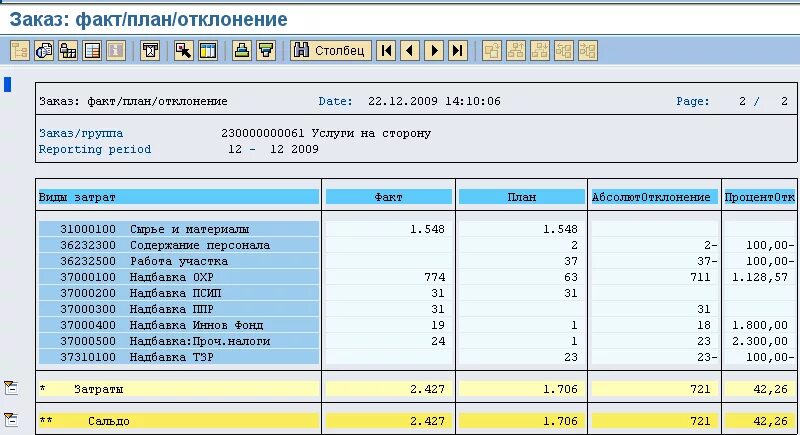800x435 pixels.
Task: Click План value 63 for Надбавка ОХР
Action: point(570,277)
